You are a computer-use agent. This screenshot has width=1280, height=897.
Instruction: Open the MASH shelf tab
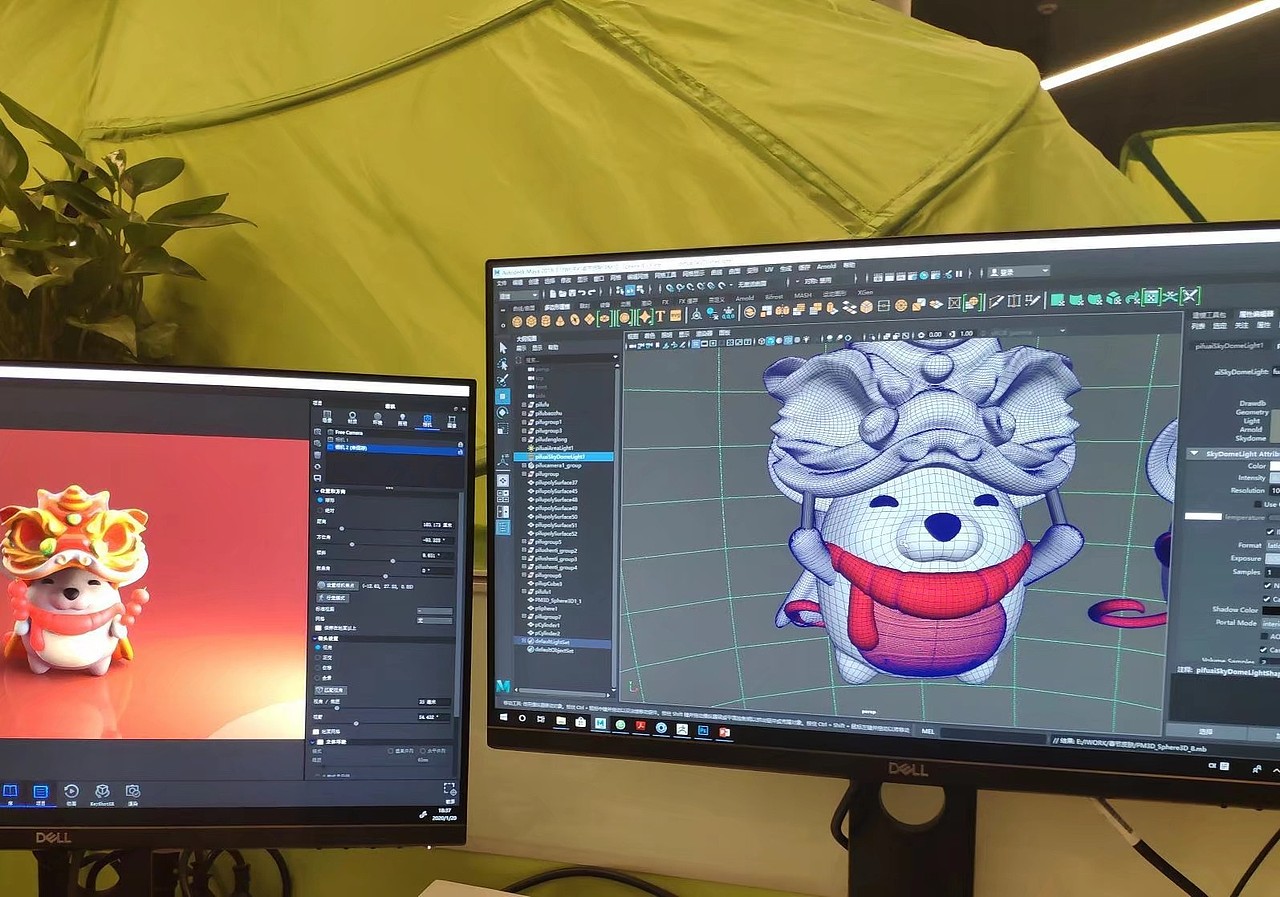click(802, 295)
